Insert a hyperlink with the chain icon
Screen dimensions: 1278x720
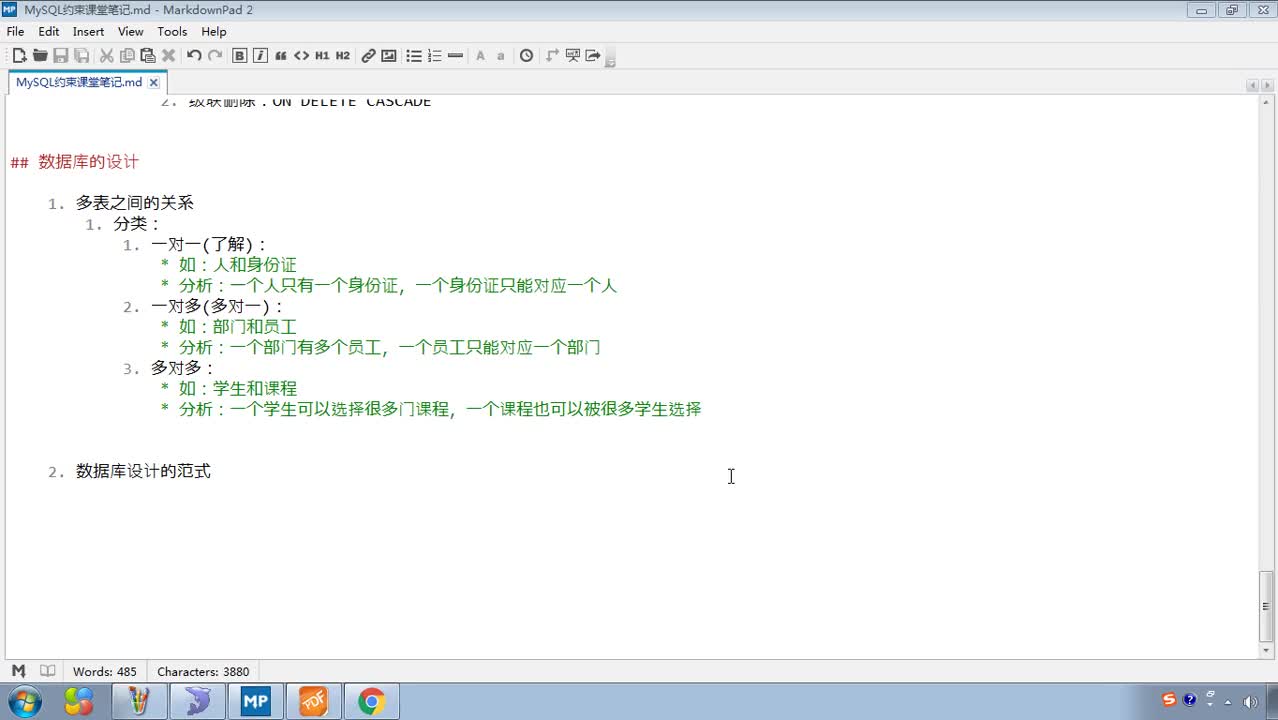[368, 56]
